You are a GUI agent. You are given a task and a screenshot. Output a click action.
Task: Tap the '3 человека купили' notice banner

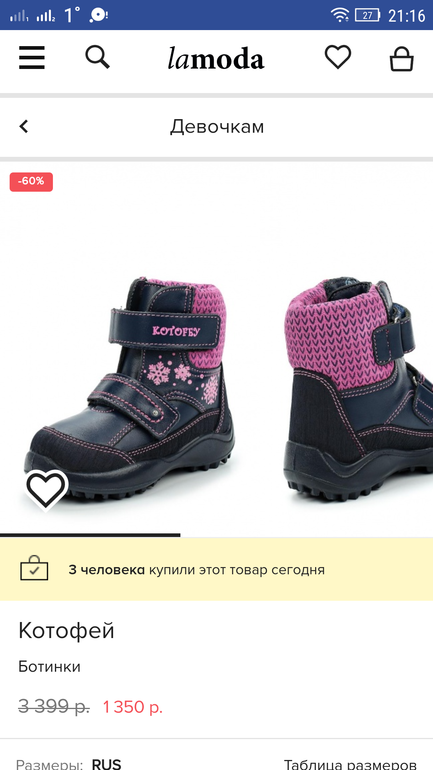point(216,569)
